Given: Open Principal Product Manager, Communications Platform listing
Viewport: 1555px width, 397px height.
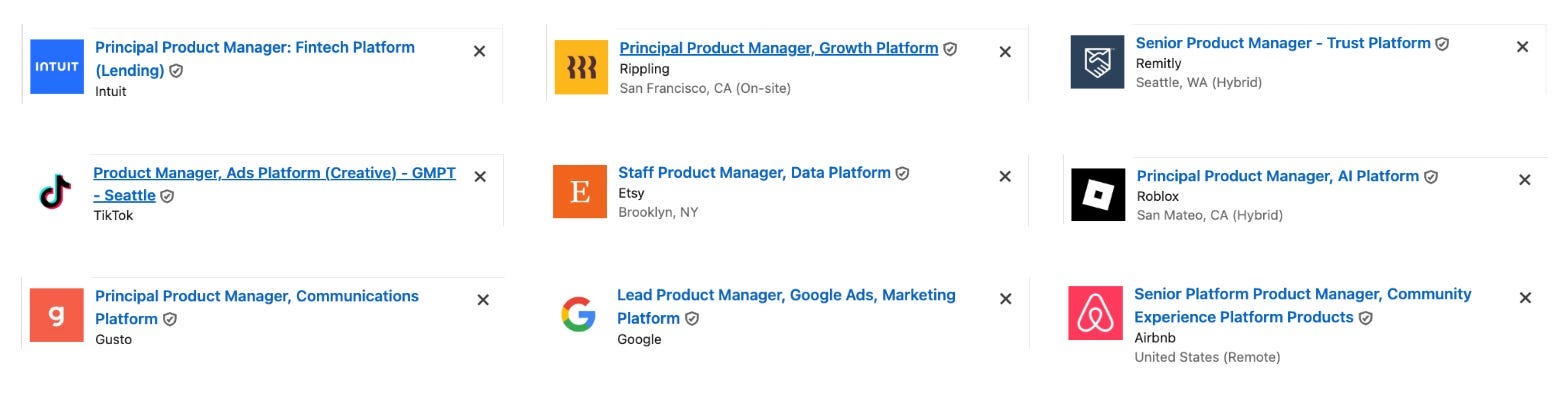Looking at the screenshot, I should (x=257, y=307).
